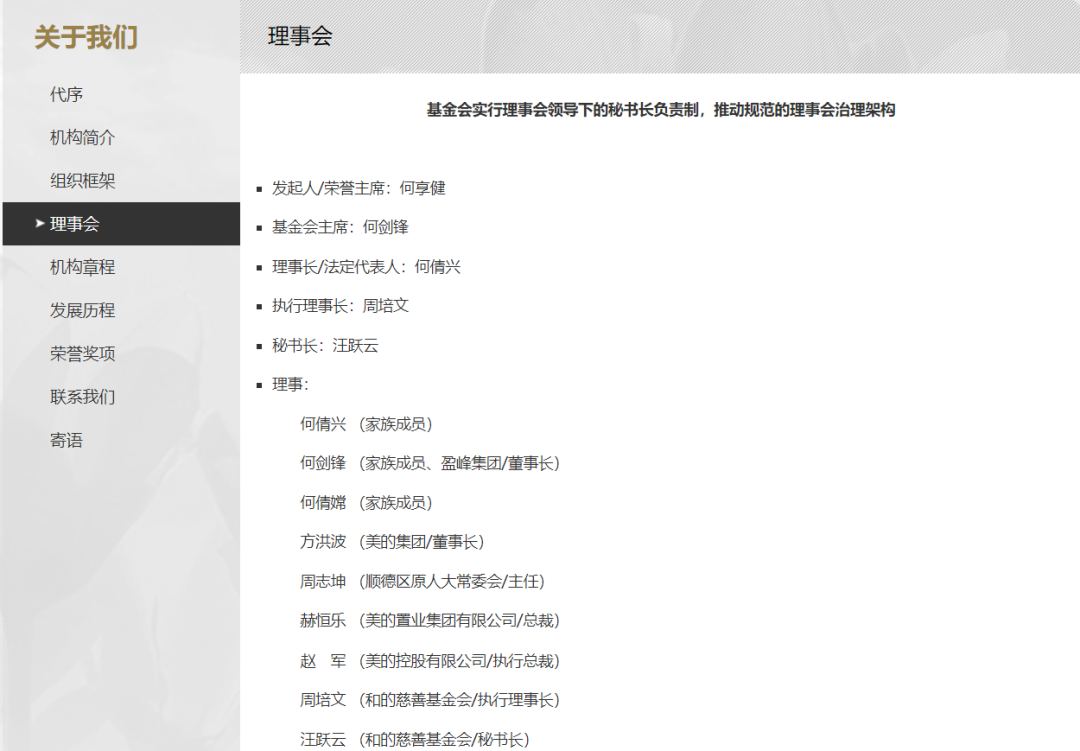Click the bold headline about 秘书长负责制

pos(661,110)
